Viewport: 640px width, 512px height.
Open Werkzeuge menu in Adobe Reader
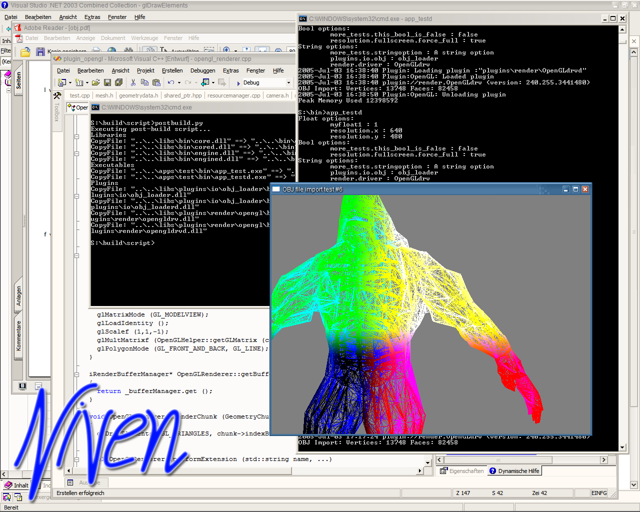[144, 38]
